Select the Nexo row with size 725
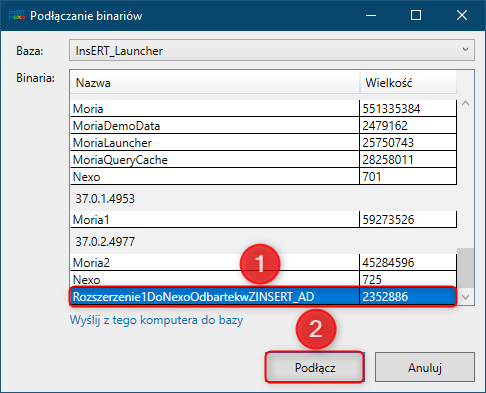 [263, 279]
